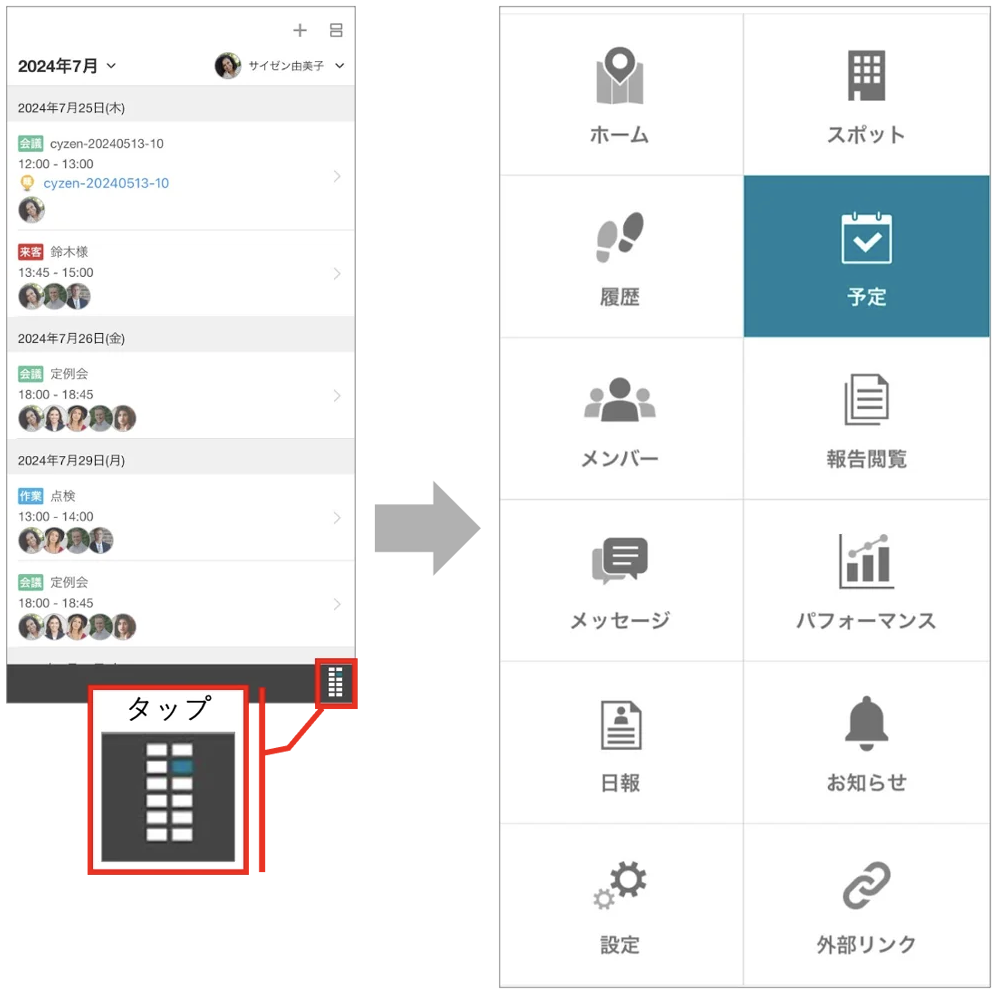The image size is (1002, 1000).
Task: Open the 2024年7月 month dropdown
Action: pos(66,66)
